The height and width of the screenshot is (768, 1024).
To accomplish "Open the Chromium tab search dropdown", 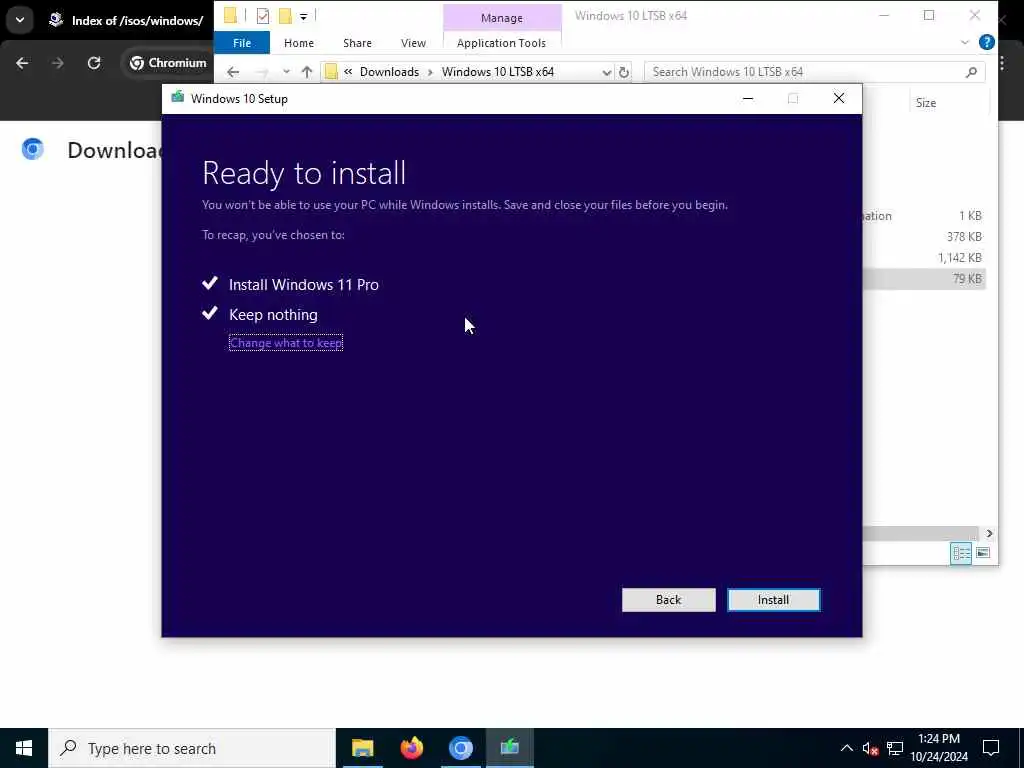I will 20,20.
